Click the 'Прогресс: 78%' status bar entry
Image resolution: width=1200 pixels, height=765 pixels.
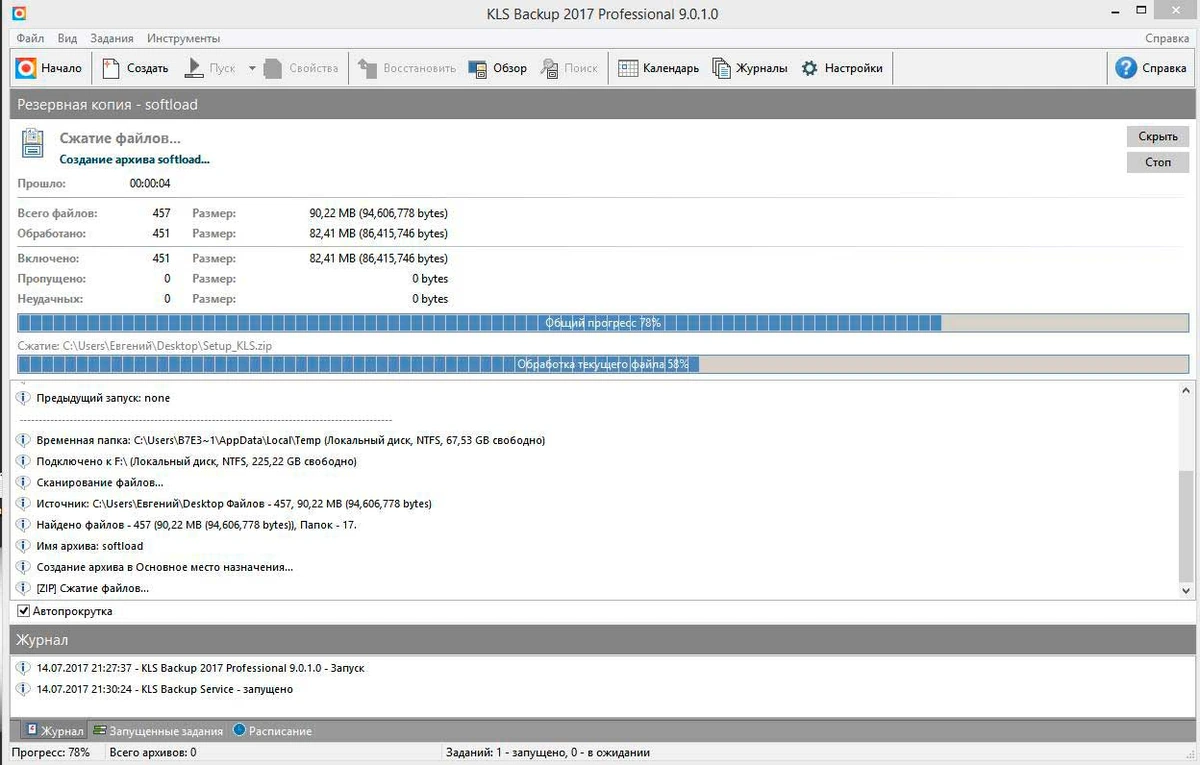52,752
